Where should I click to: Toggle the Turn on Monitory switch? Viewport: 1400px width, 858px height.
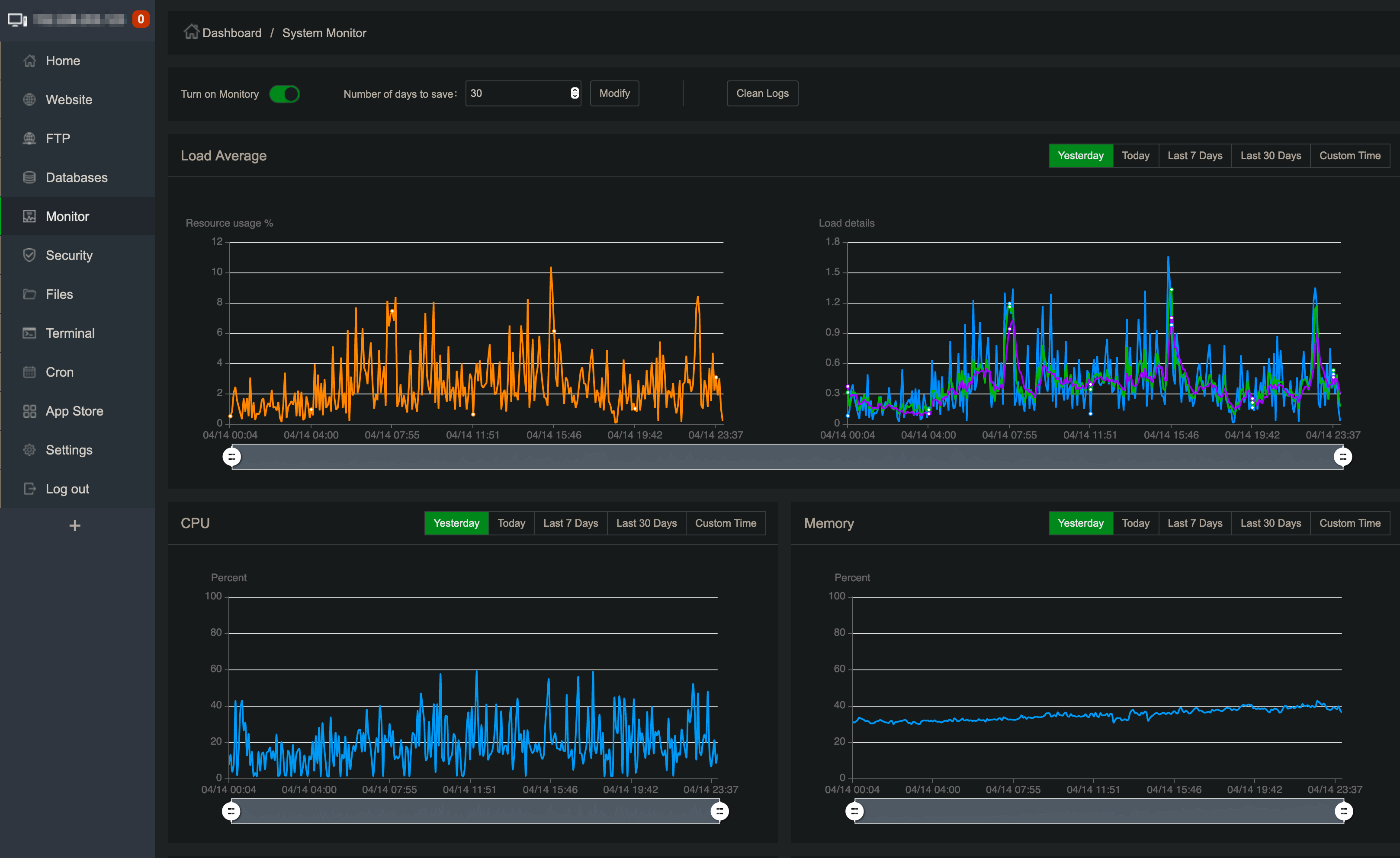coord(285,94)
